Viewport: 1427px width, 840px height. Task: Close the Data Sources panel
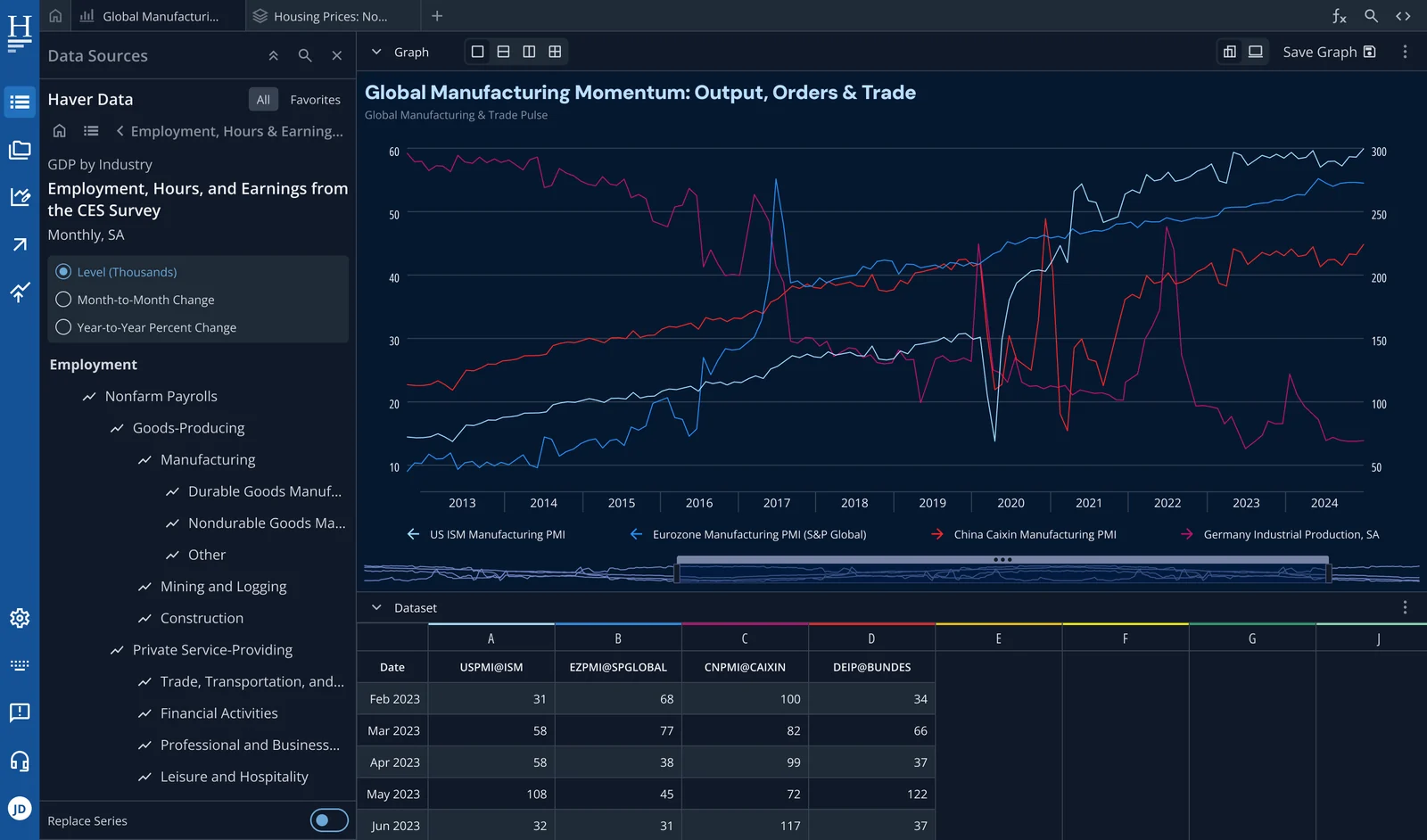337,55
